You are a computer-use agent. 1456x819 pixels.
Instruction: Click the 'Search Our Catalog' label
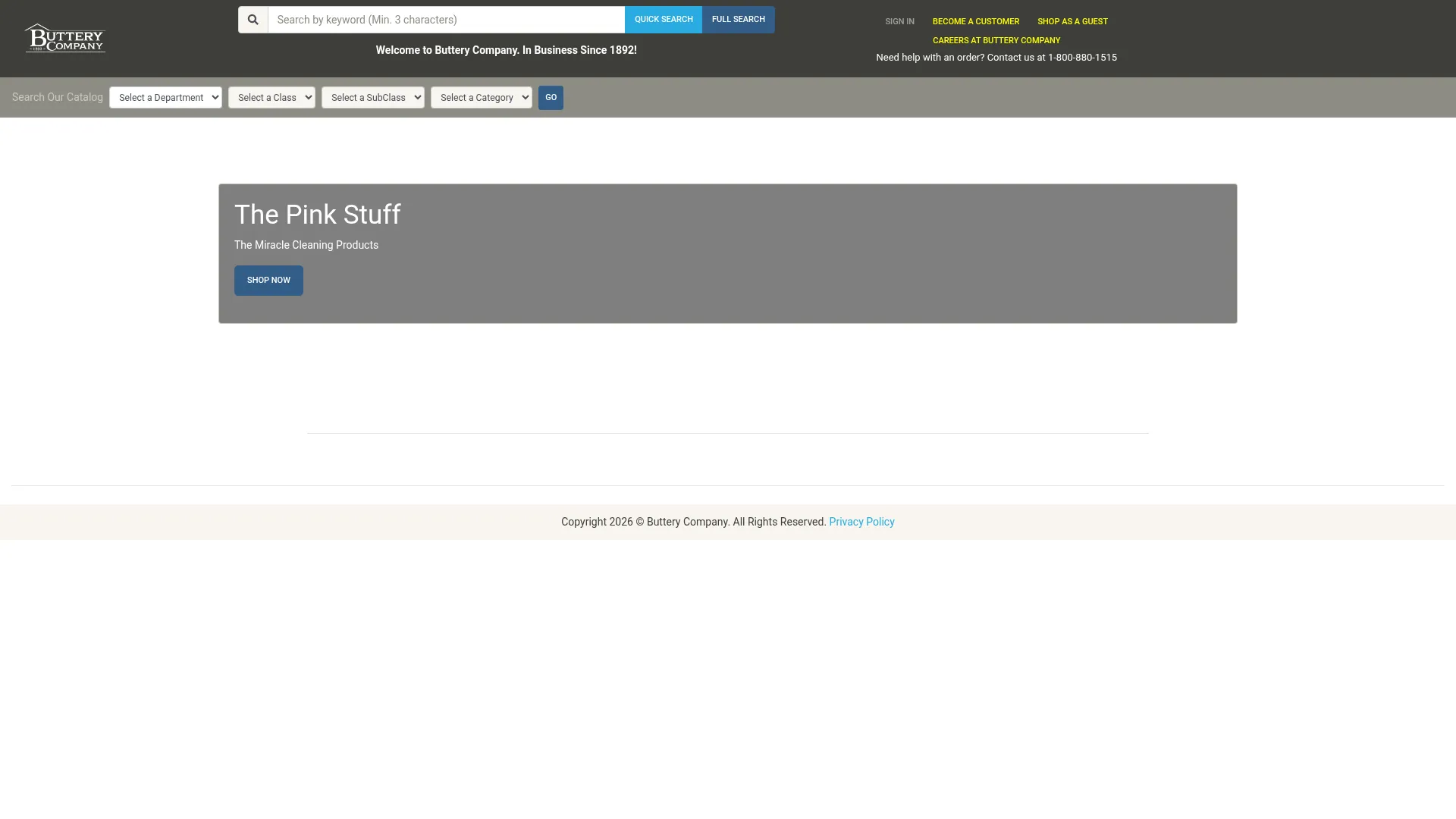[x=58, y=97]
